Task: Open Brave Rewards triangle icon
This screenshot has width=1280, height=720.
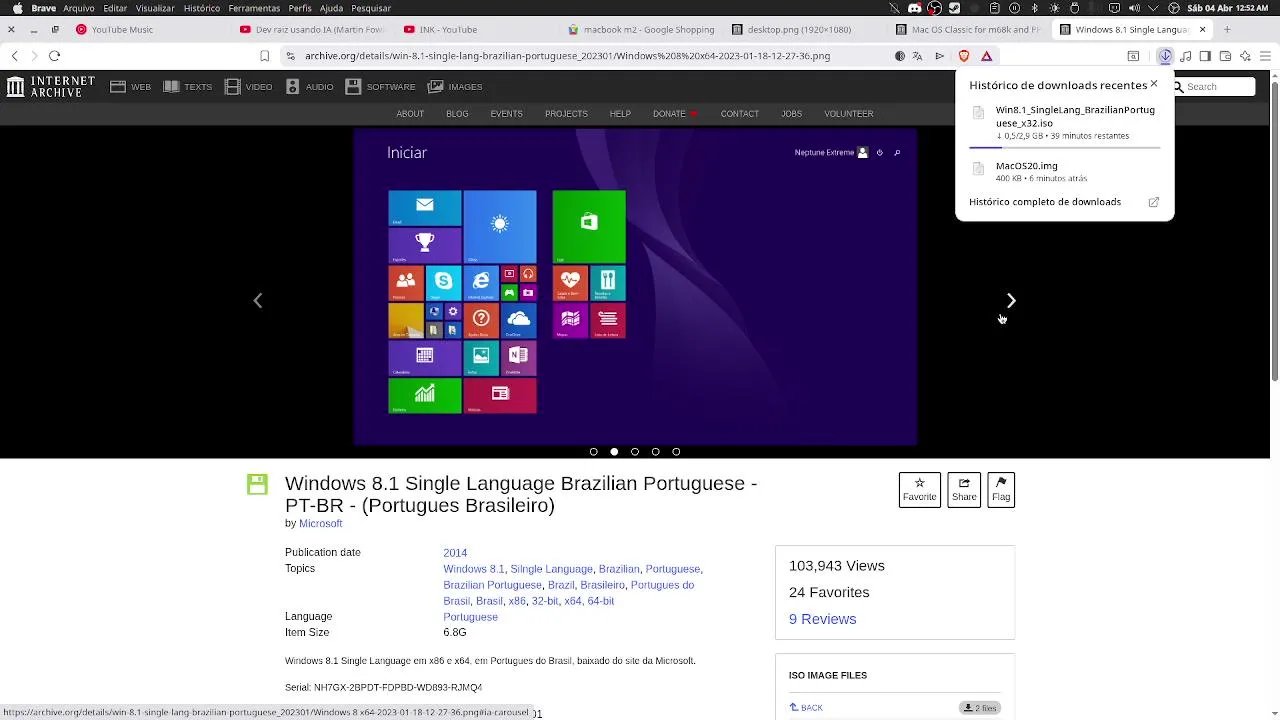Action: click(x=986, y=56)
